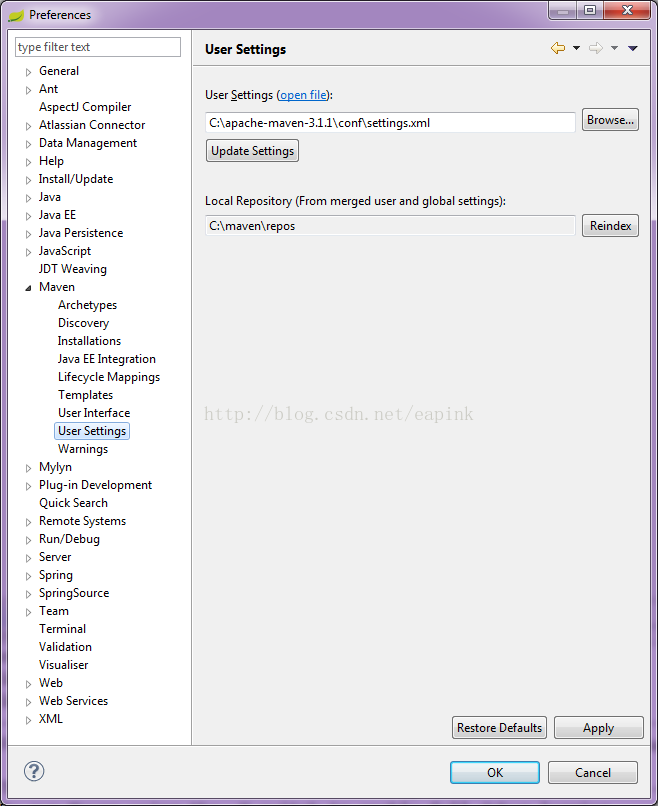
Task: Select Plug-in Development in tree
Action: [x=96, y=485]
